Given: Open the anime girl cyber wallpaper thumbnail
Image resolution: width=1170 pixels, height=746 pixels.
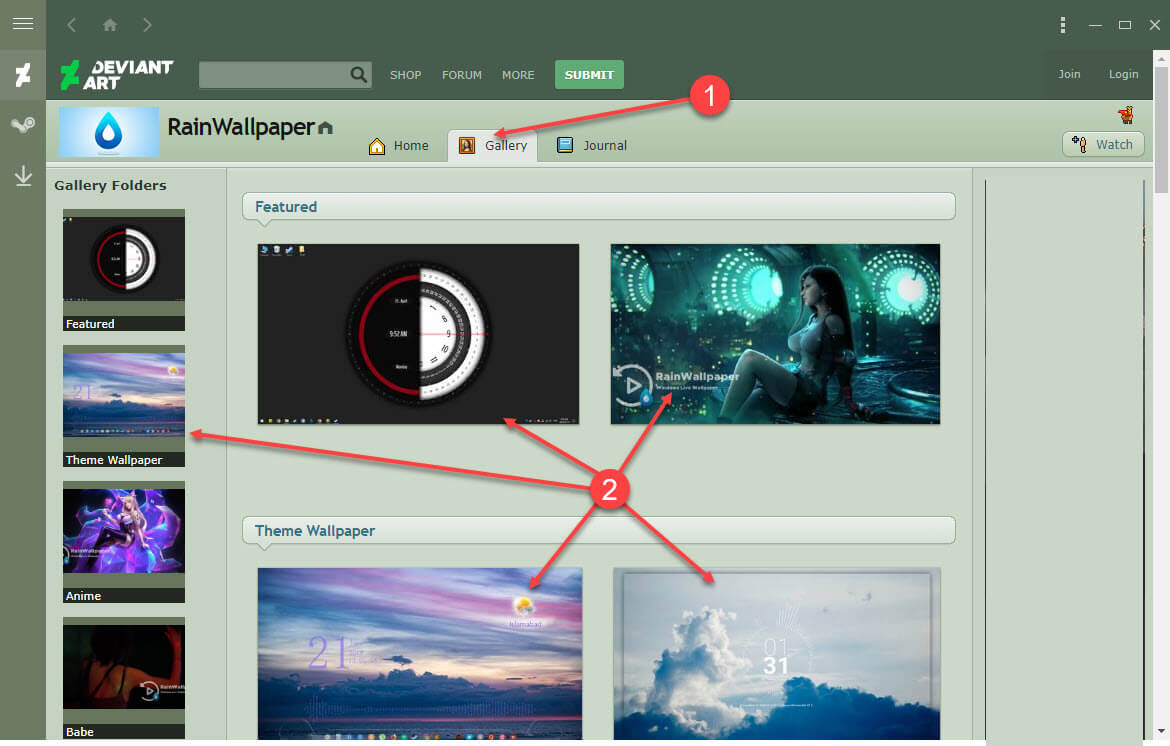Looking at the screenshot, I should tap(775, 333).
